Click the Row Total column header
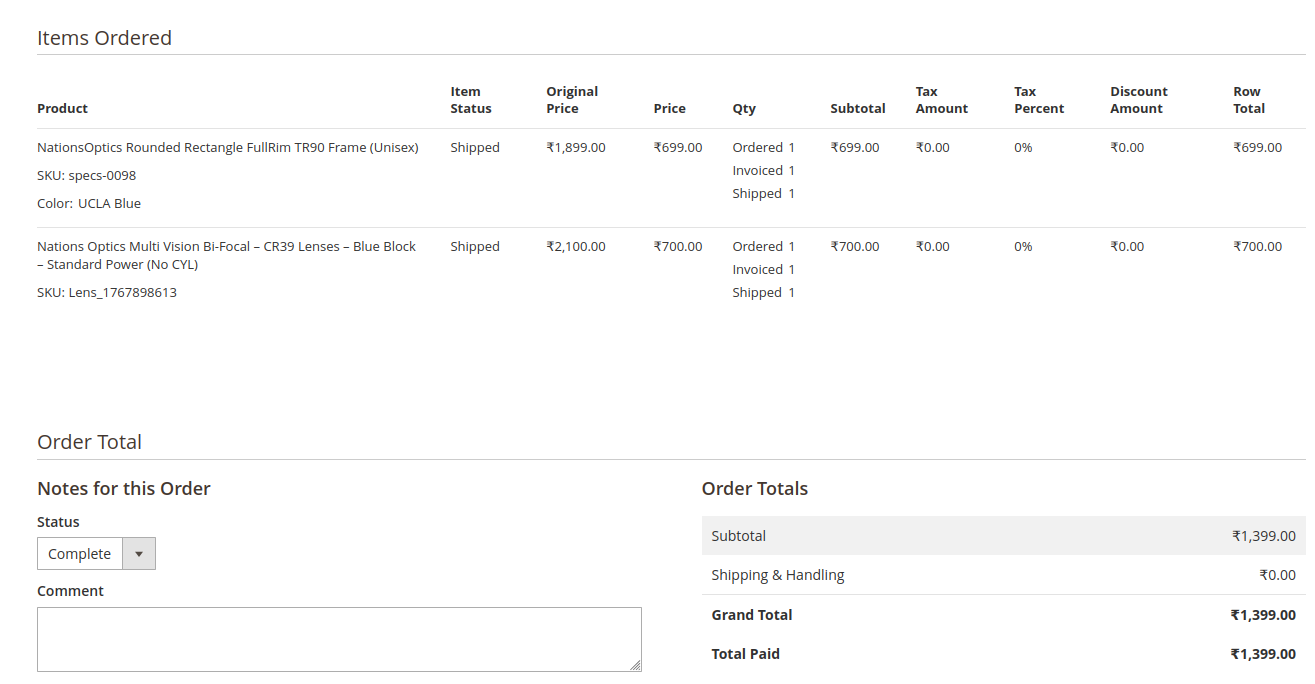 click(x=1248, y=100)
